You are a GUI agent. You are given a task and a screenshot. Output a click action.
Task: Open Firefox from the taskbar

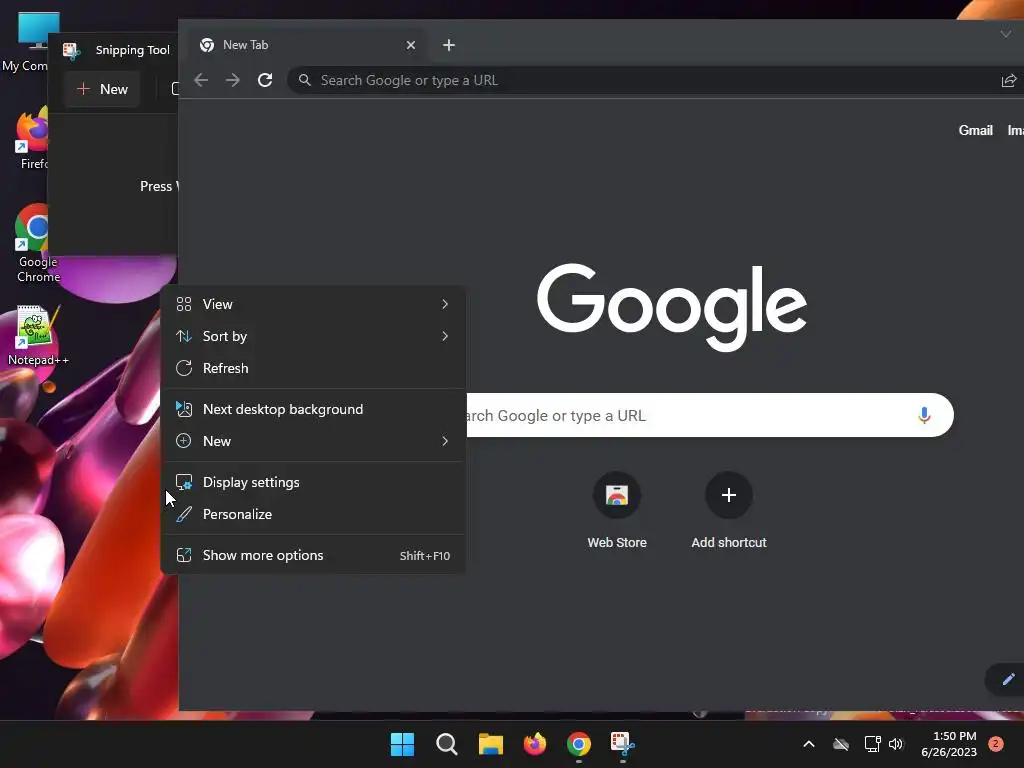tap(535, 744)
